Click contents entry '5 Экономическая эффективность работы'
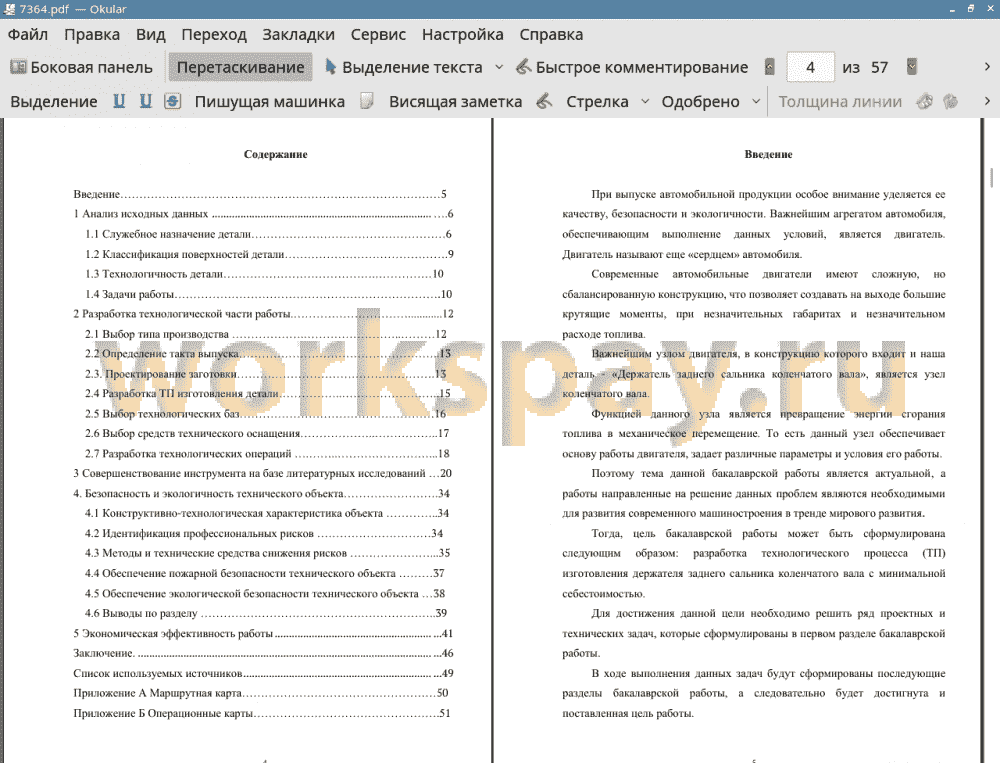 (x=263, y=633)
